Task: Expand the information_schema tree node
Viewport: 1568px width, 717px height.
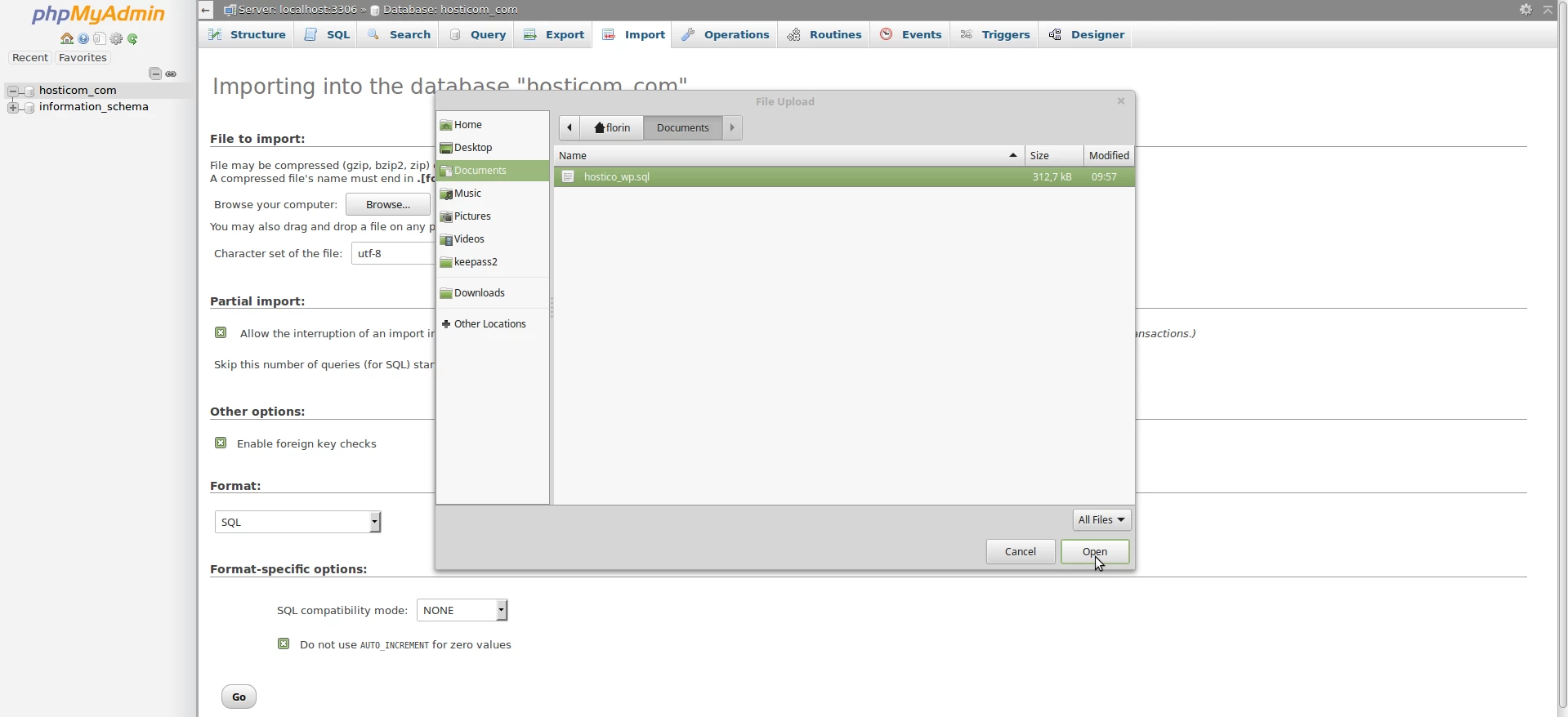Action: click(12, 107)
